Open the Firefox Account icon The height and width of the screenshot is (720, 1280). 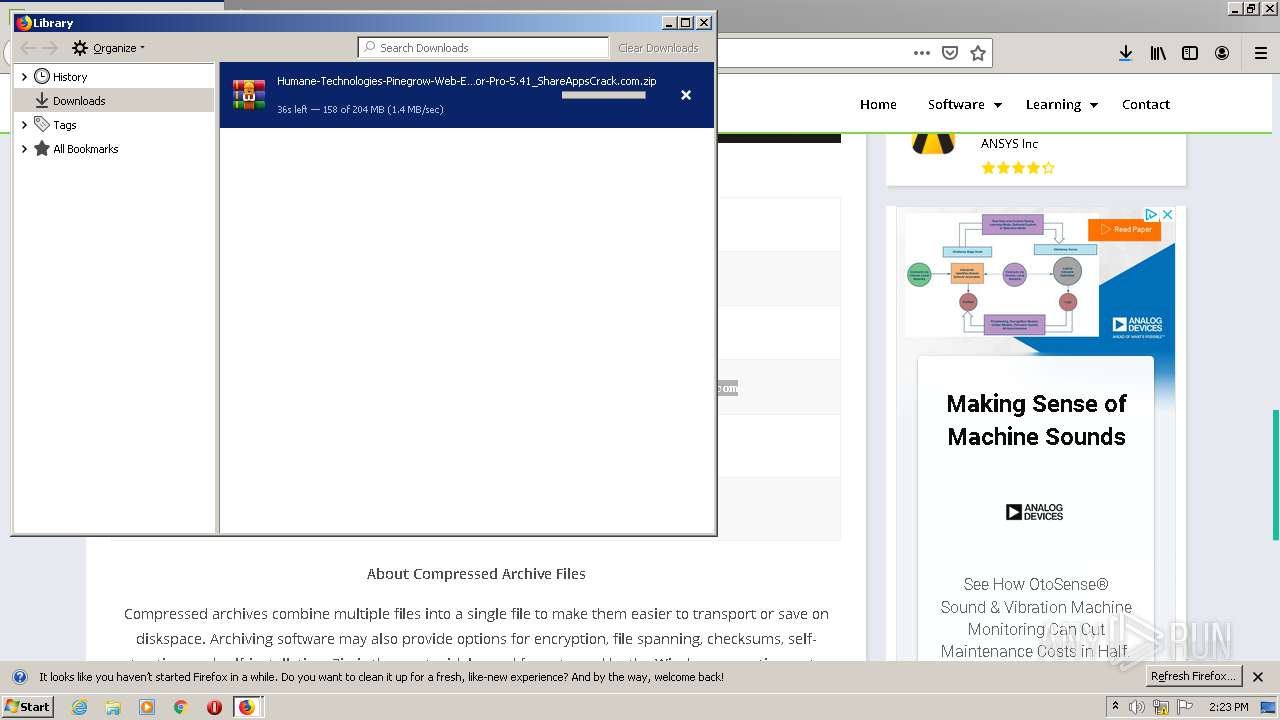point(1222,53)
